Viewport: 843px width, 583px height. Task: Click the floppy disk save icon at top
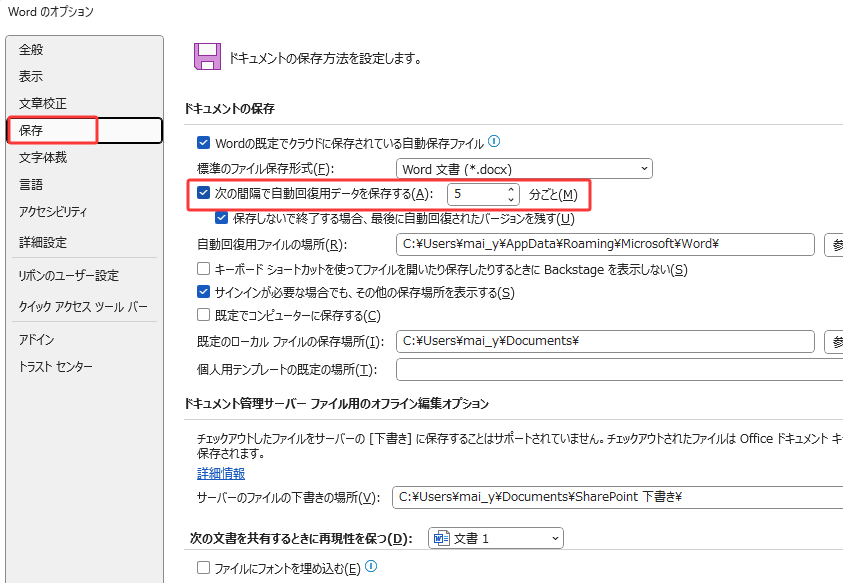[206, 56]
